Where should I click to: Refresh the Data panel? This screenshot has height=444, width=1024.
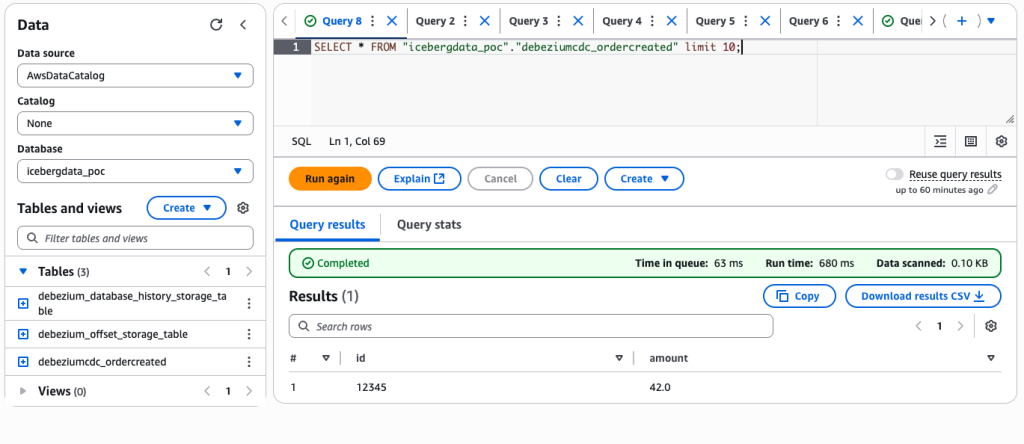(x=216, y=25)
